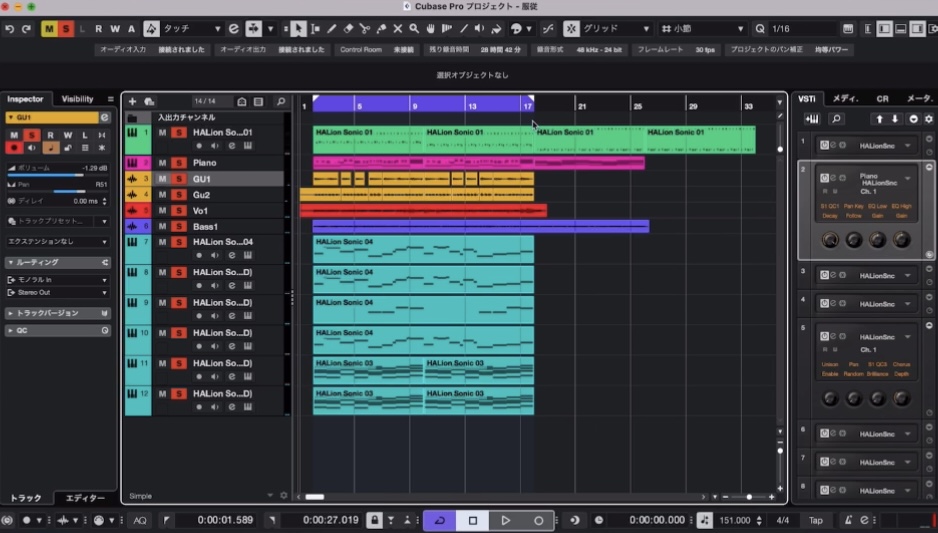938x533 pixels.
Task: Click transport Play button
Action: [x=505, y=520]
